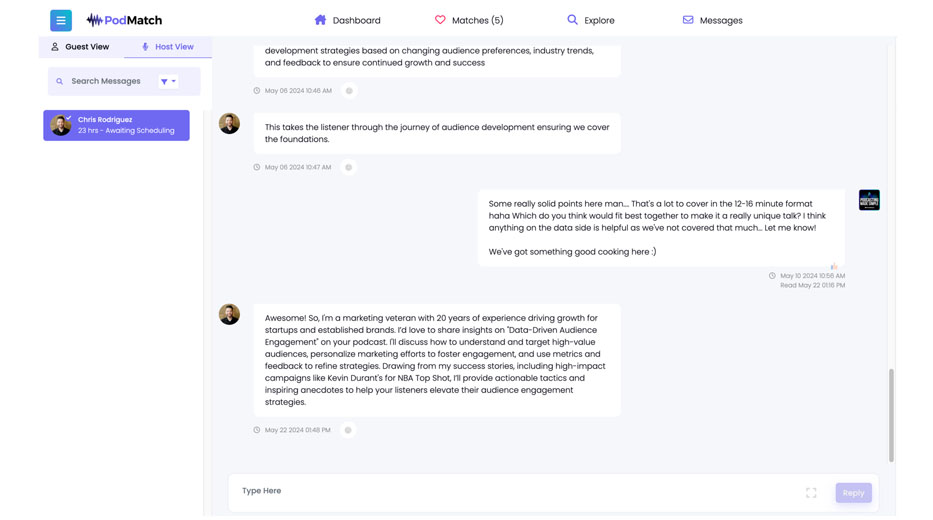Open Matches (5) heart icon
Viewport: 933px width, 520px height.
(440, 20)
